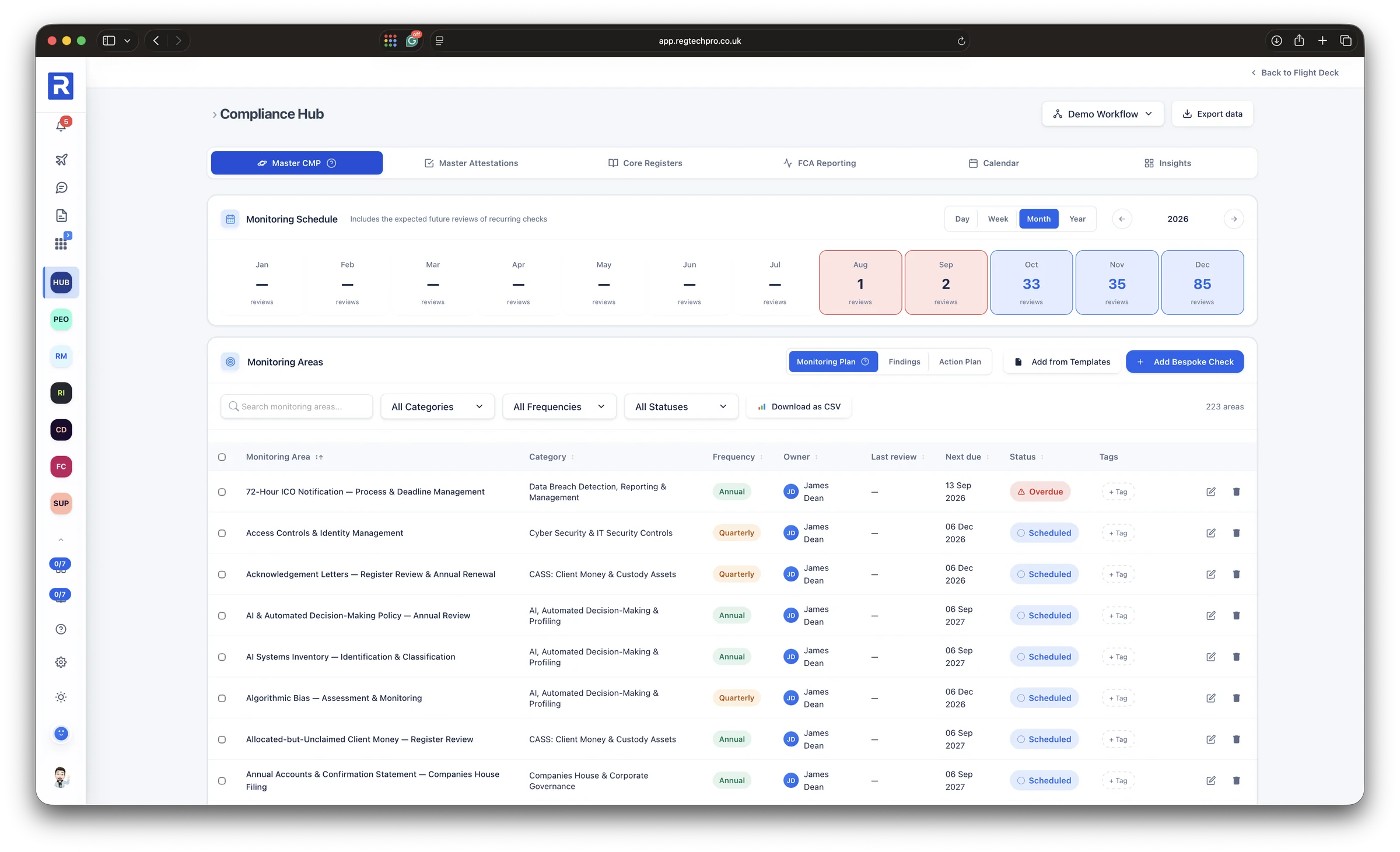Open the help question mark icon
This screenshot has height=852, width=1400.
(x=61, y=629)
